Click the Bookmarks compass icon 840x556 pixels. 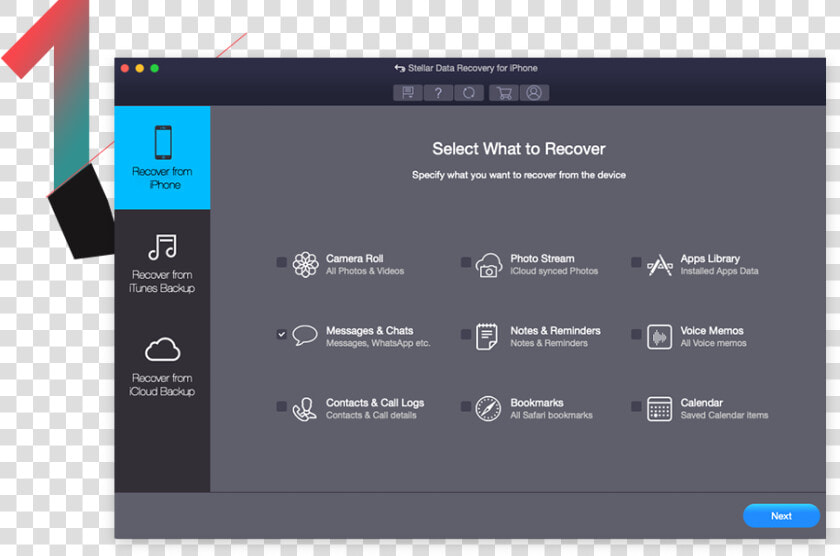pyautogui.click(x=488, y=409)
